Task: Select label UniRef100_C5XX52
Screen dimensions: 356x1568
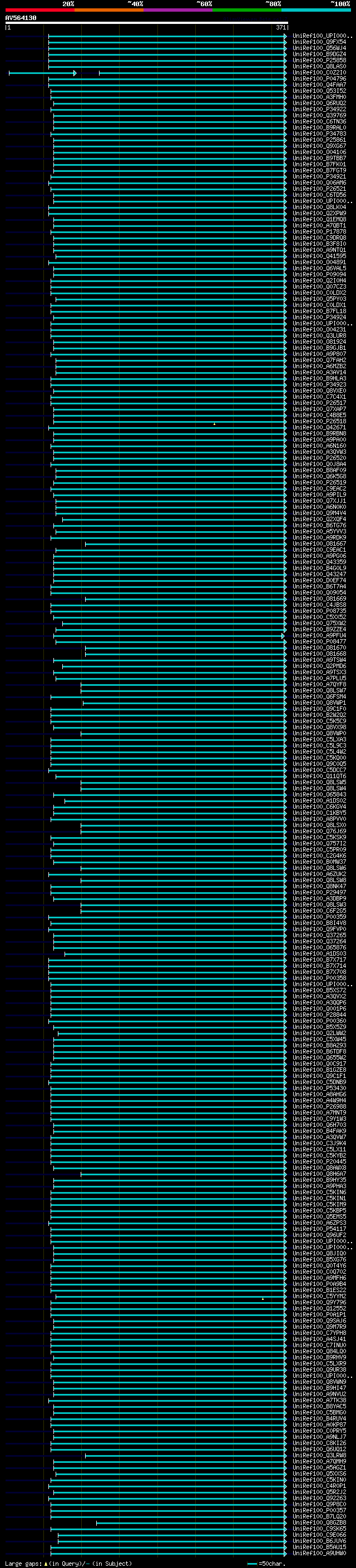Action: point(319,617)
